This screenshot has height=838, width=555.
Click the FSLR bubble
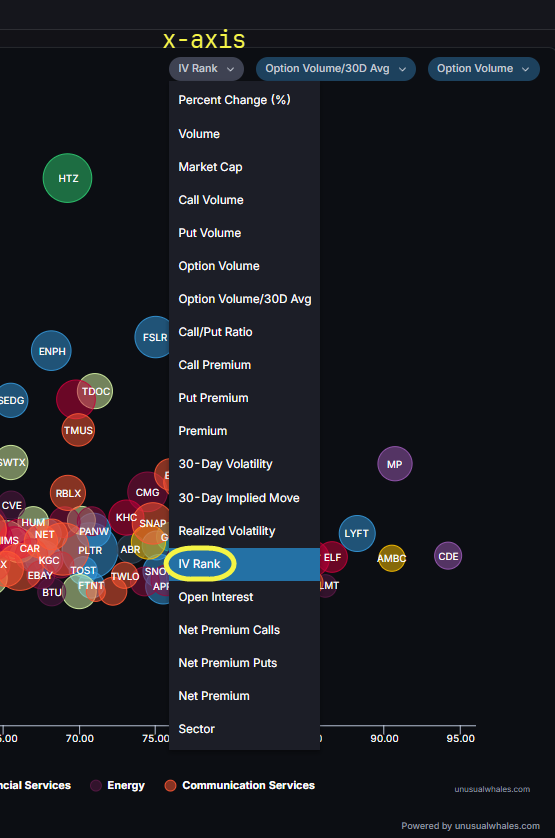152,337
